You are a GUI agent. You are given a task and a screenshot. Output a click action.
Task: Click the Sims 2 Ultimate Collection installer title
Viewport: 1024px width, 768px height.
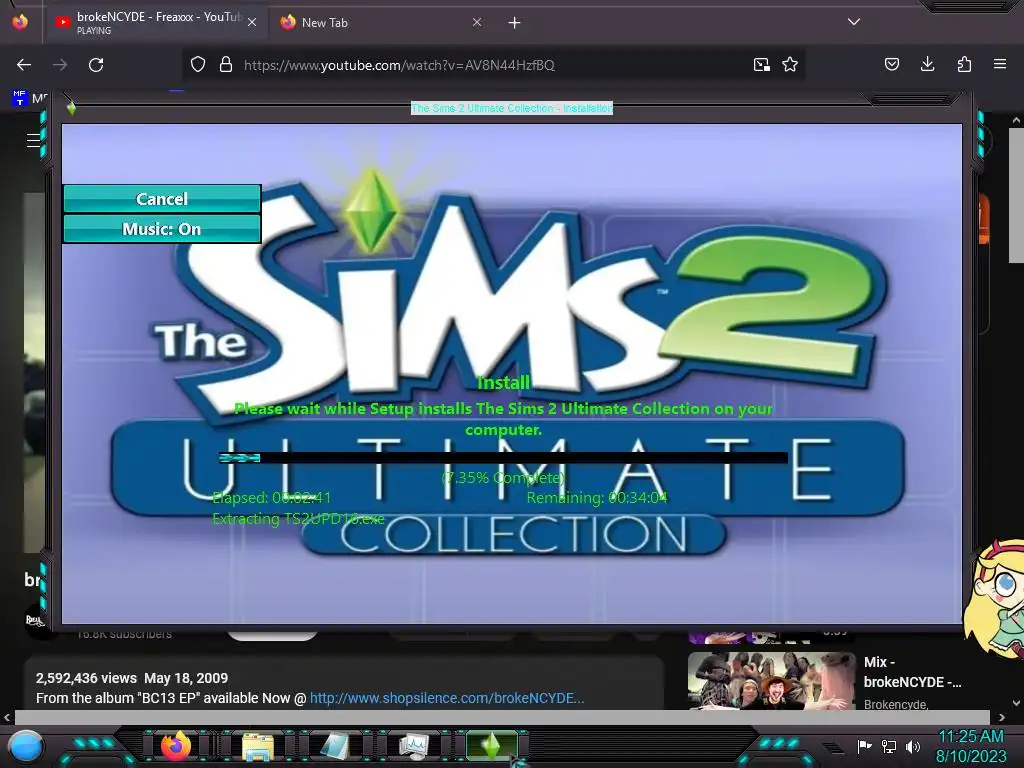(x=512, y=108)
